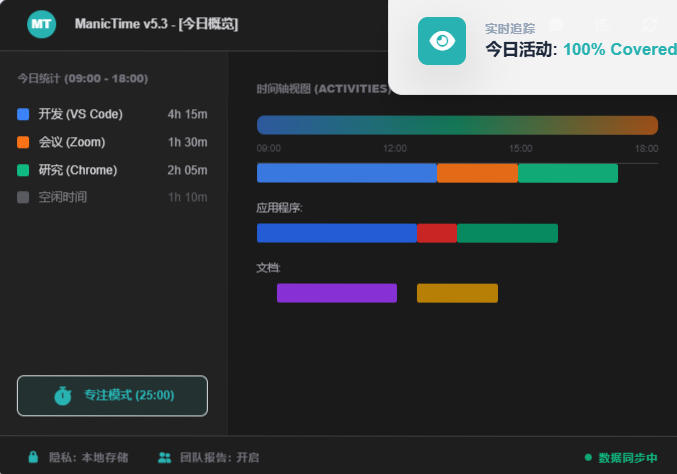Select the green swatch for 研究 (Chrome)
Screen dimensions: 677x474
tap(23, 170)
